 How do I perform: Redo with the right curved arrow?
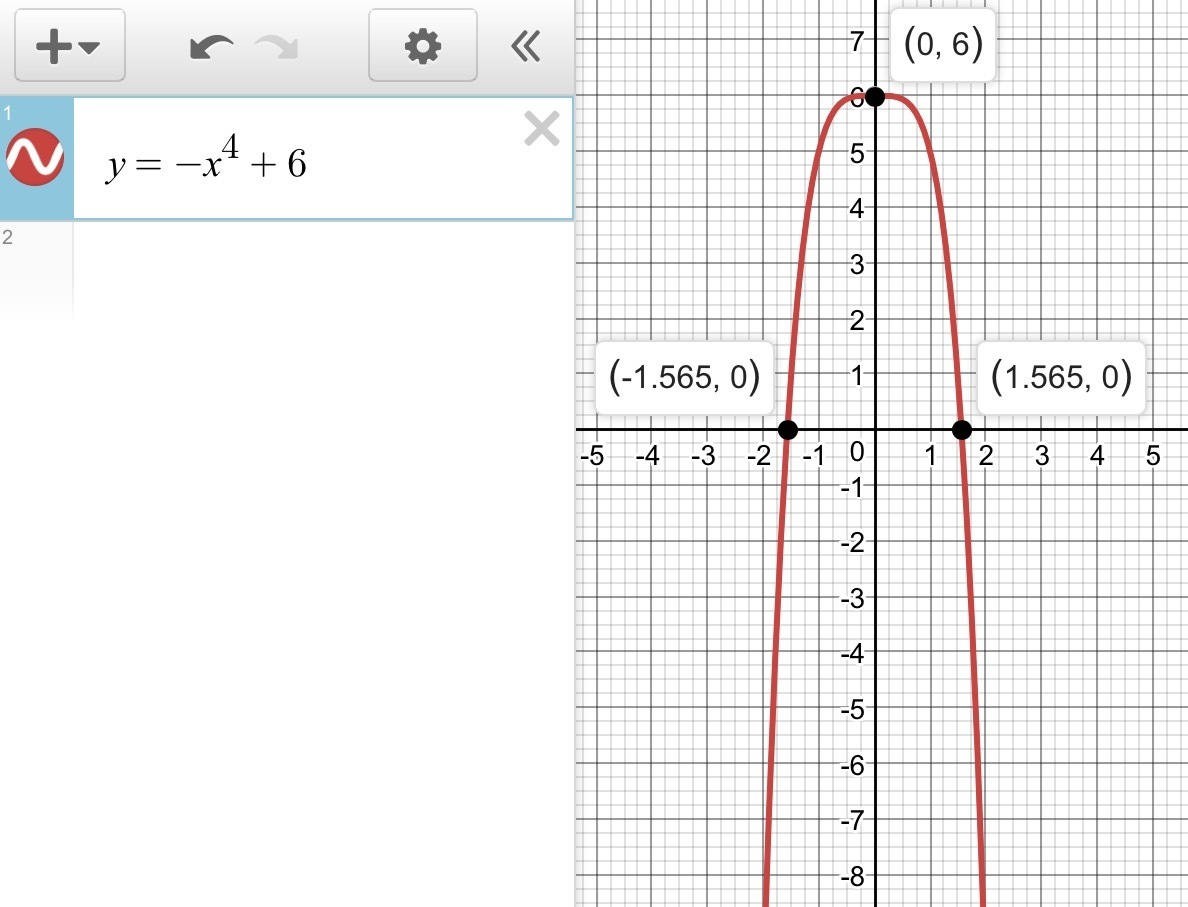point(277,47)
